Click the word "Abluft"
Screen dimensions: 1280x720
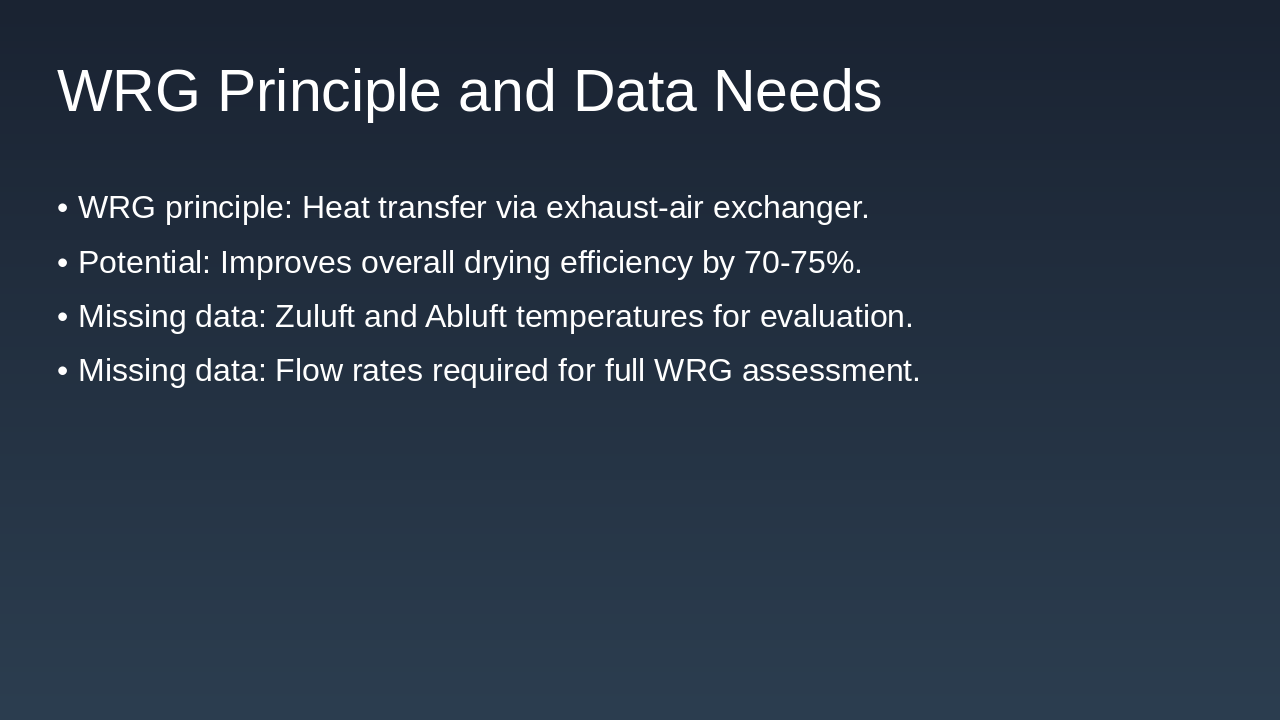coord(465,317)
